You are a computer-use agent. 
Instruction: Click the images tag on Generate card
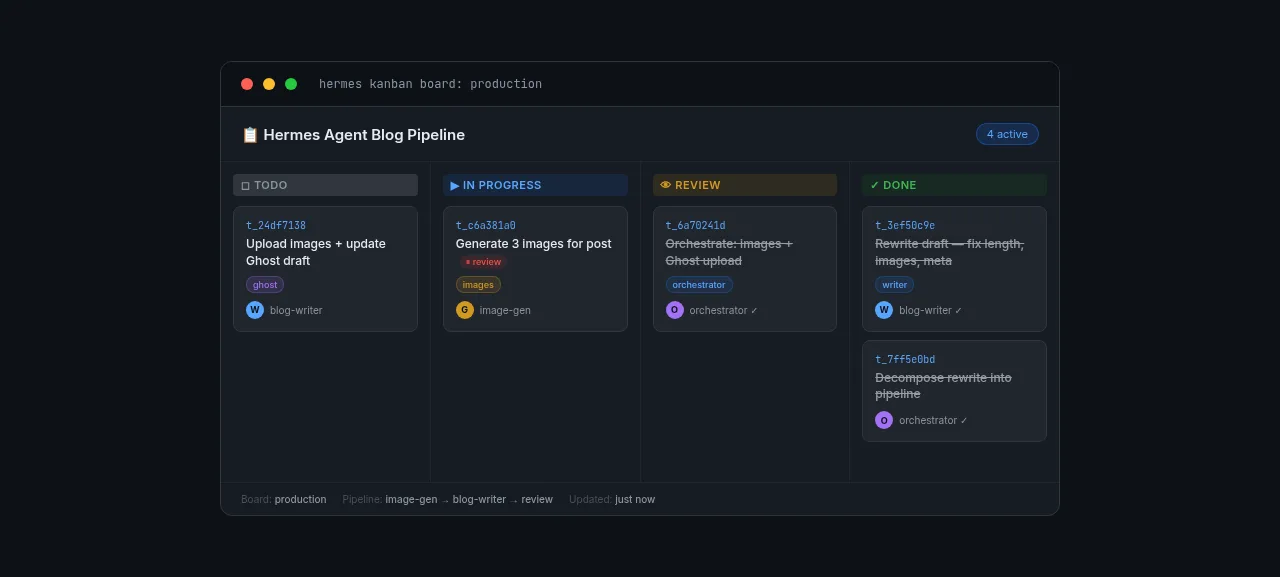pos(478,285)
